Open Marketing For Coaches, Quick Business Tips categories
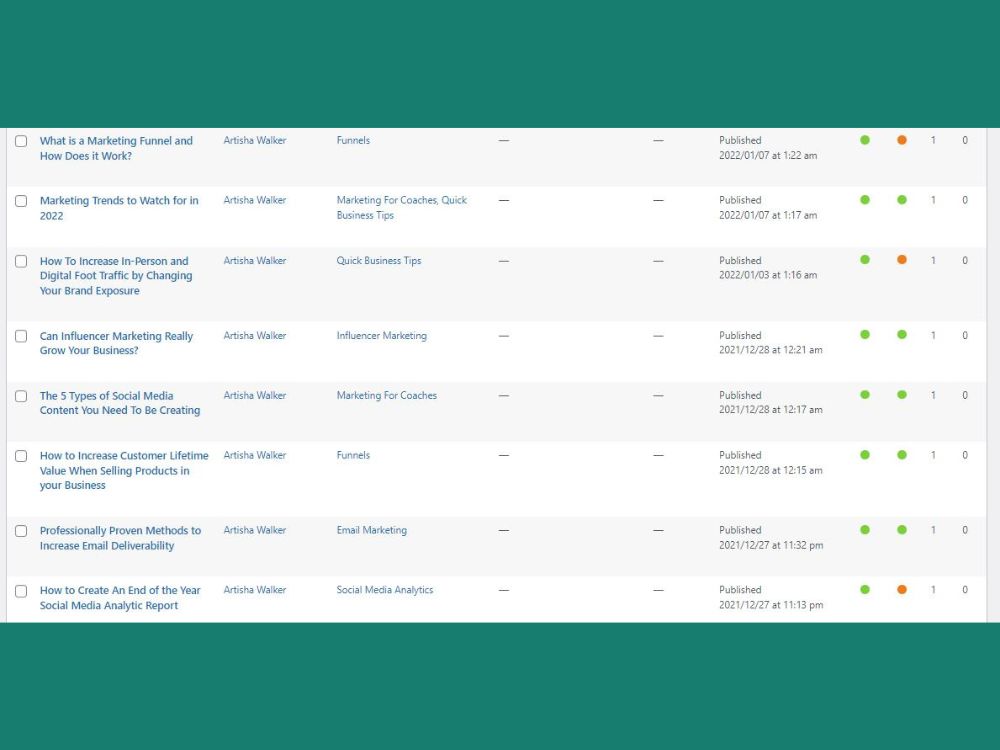Screen dimensions: 1000x750 click(x=402, y=207)
